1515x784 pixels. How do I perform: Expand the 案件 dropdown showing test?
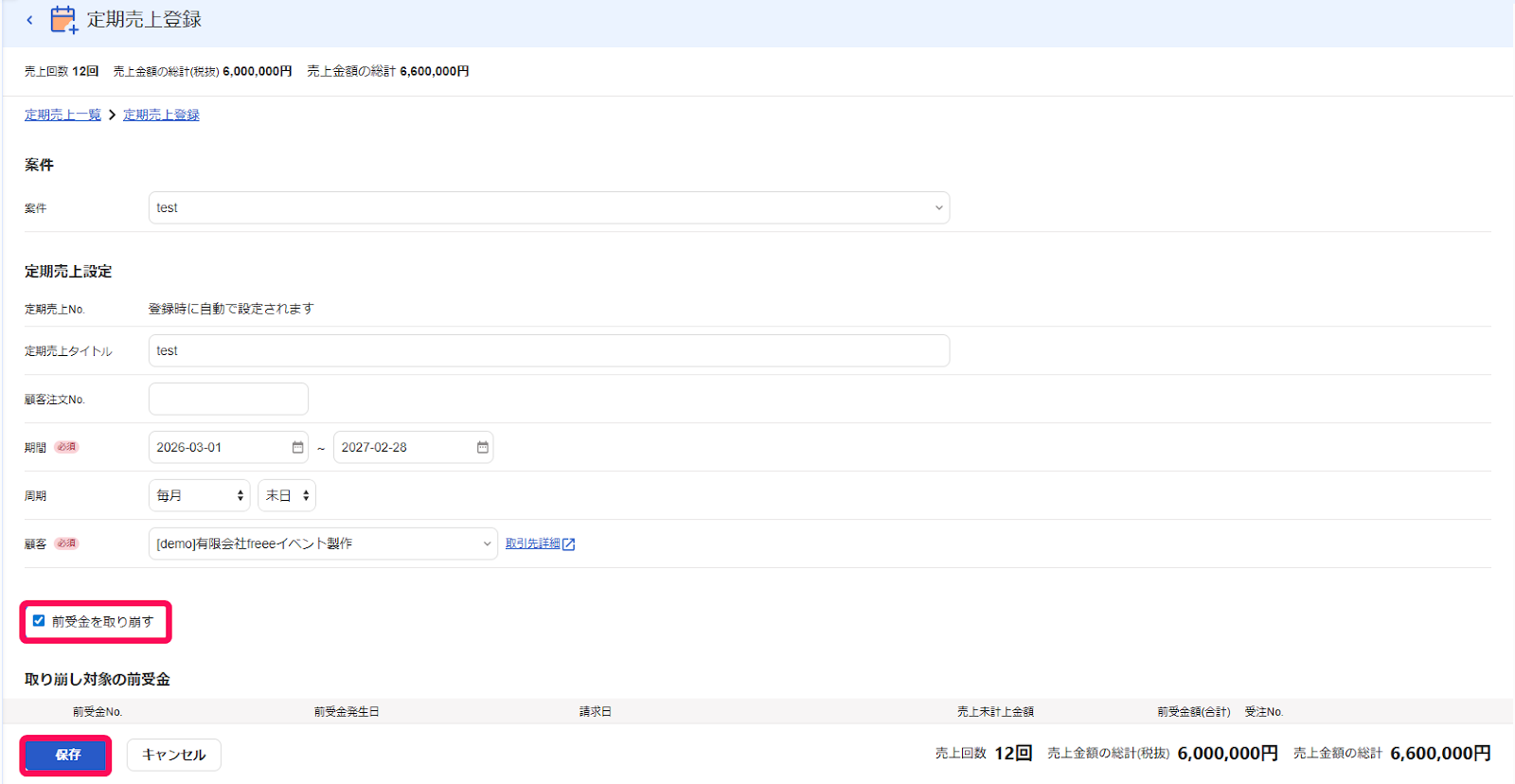click(549, 207)
